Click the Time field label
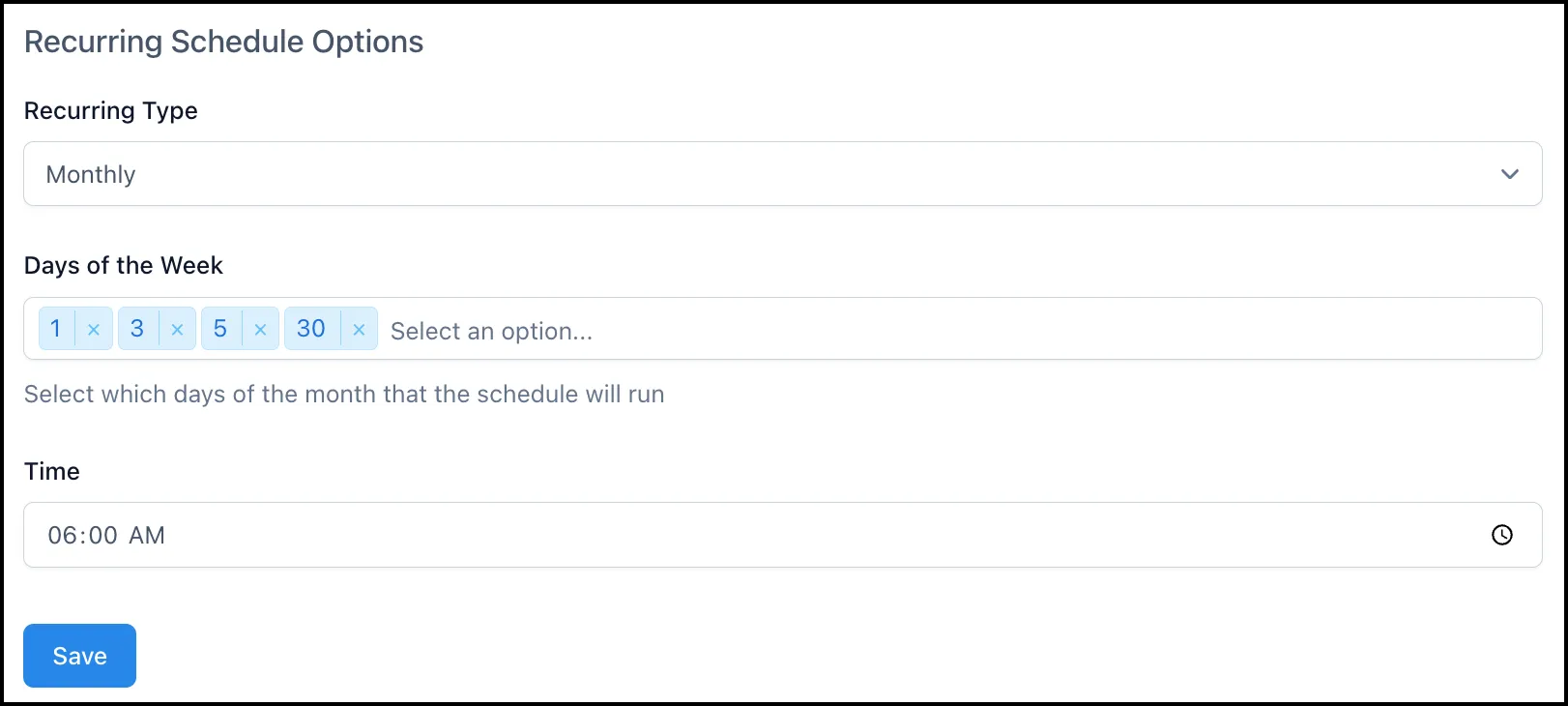1568x706 pixels. (52, 471)
